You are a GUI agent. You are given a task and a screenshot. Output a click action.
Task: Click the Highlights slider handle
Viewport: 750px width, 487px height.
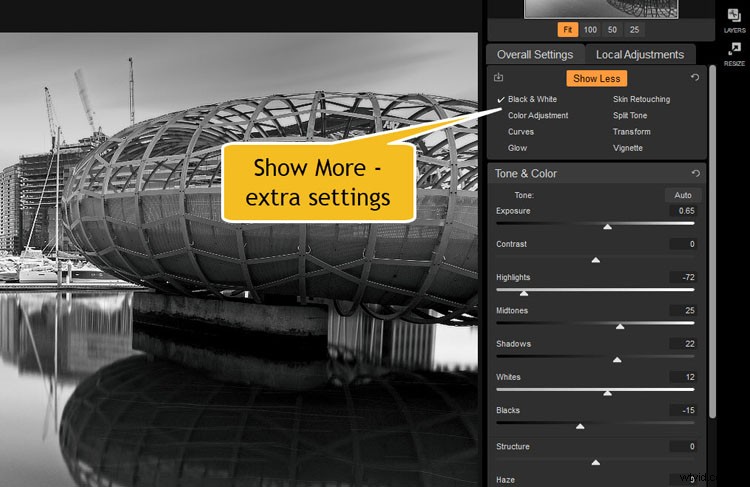click(524, 293)
